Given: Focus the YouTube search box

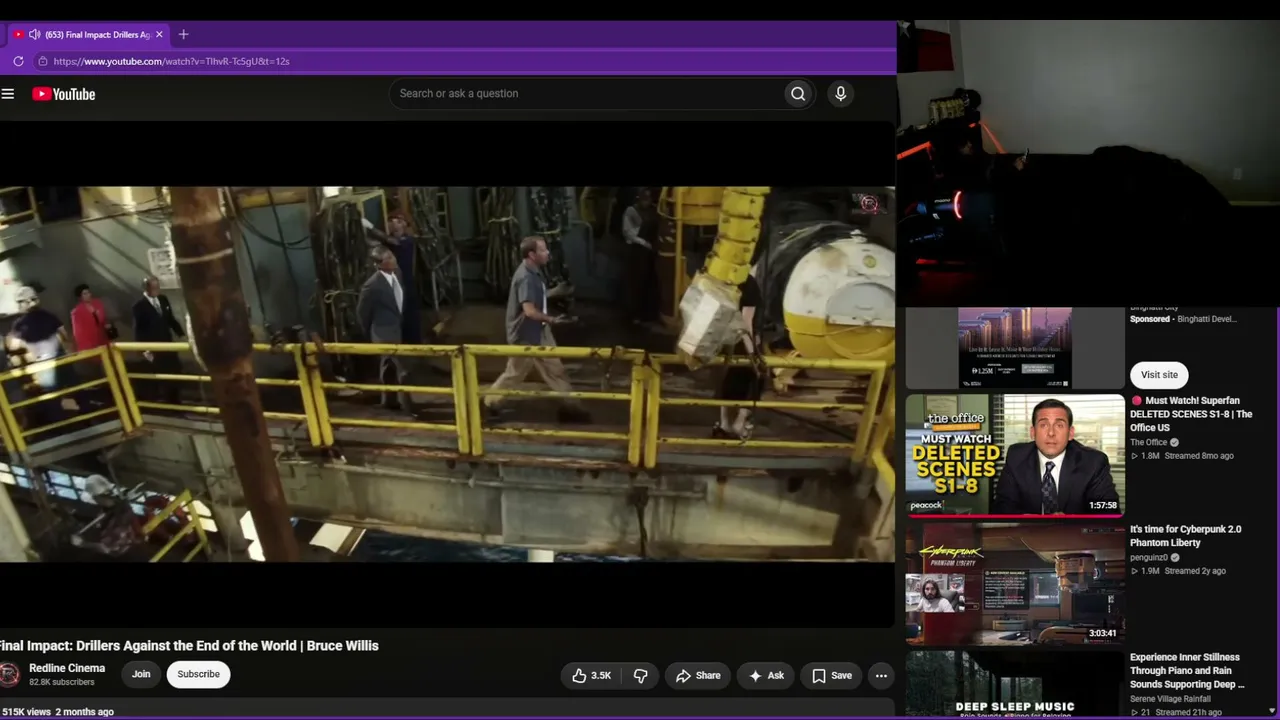Looking at the screenshot, I should click(586, 94).
